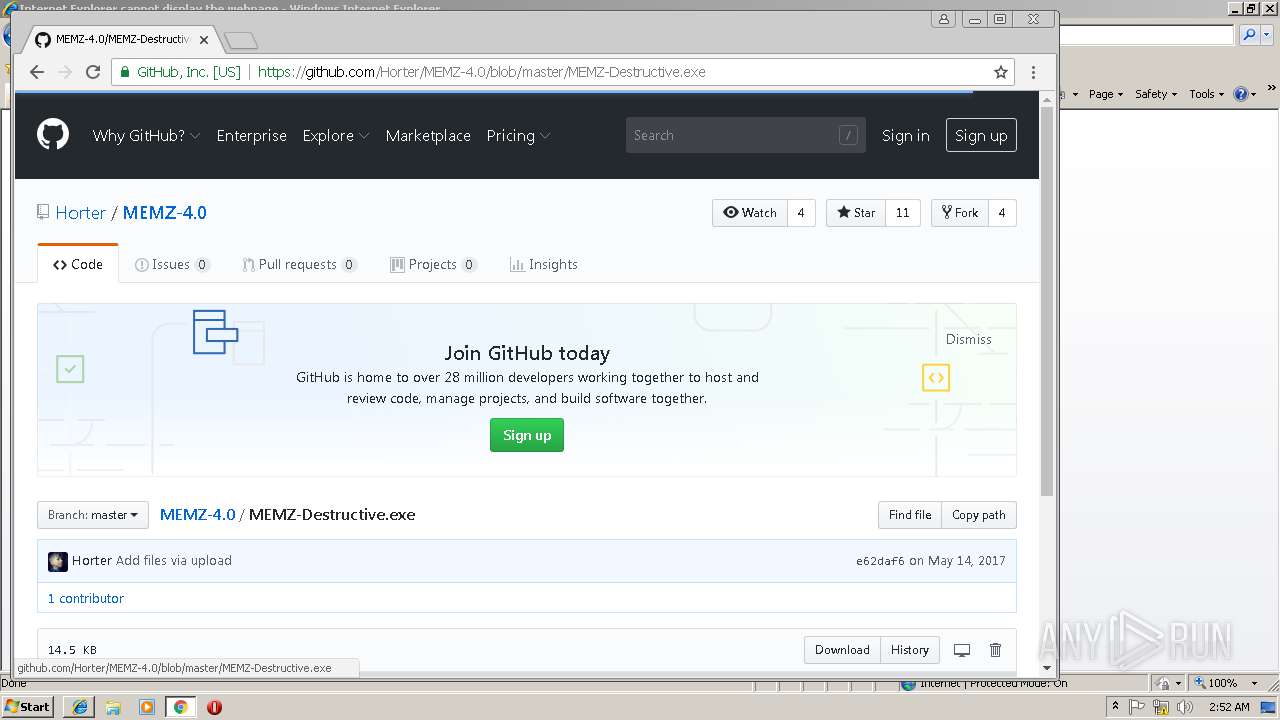Screen dimensions: 1280x720
Task: Click the volume speaker tray icon
Action: [1184, 707]
